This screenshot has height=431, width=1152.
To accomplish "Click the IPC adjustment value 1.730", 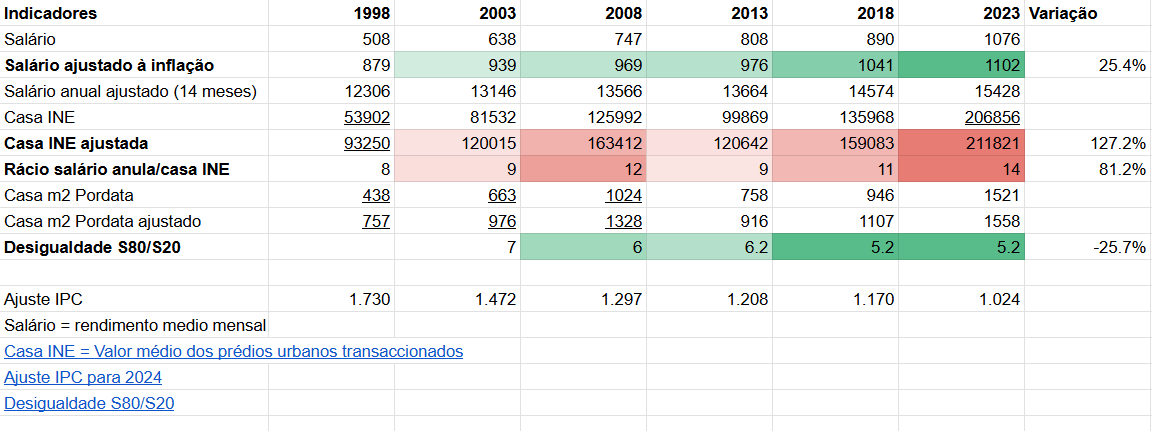I will 368,299.
